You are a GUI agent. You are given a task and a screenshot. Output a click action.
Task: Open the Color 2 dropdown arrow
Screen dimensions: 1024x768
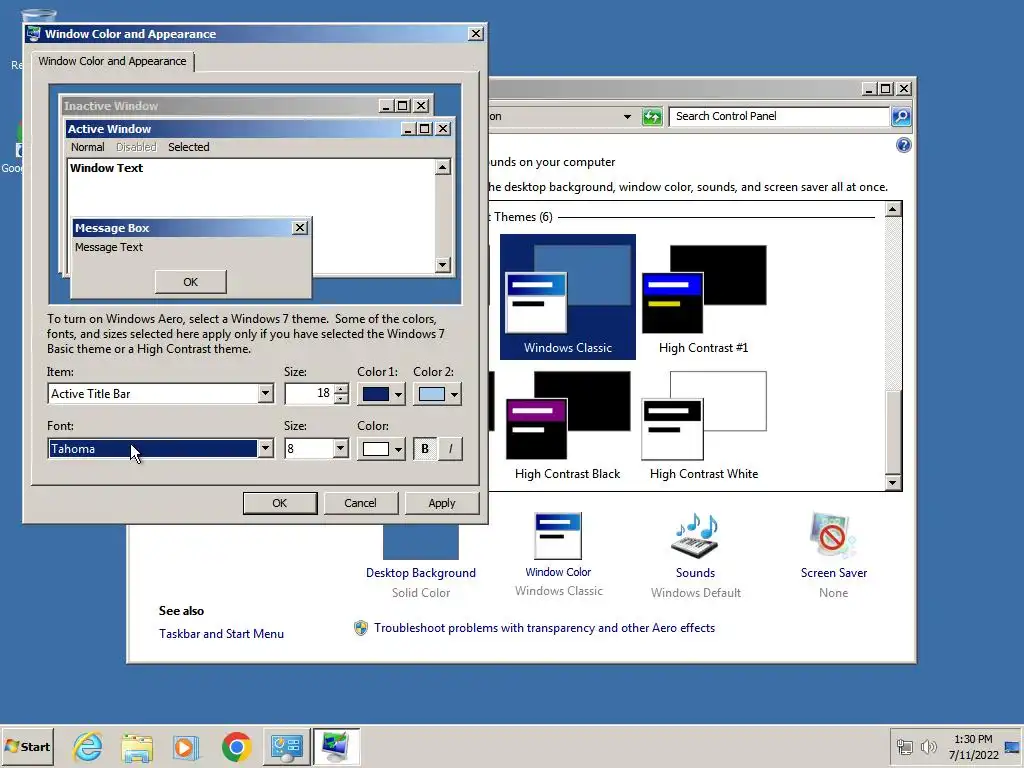pos(454,394)
